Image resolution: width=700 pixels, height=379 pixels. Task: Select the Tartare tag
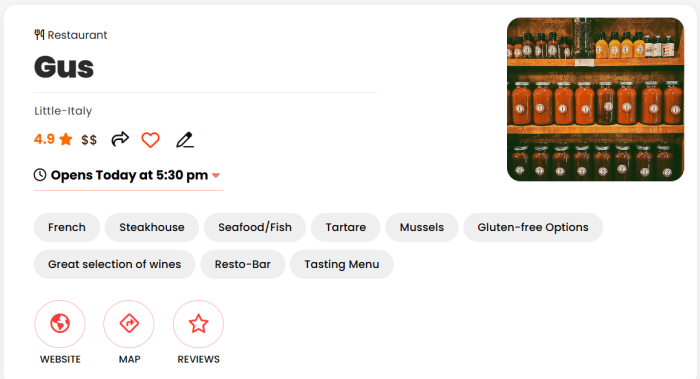346,227
